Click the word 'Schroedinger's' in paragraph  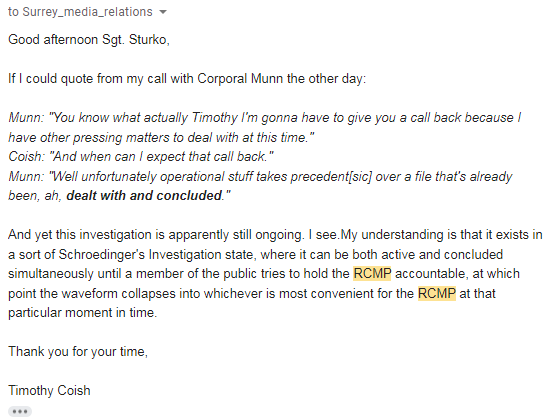(x=101, y=254)
